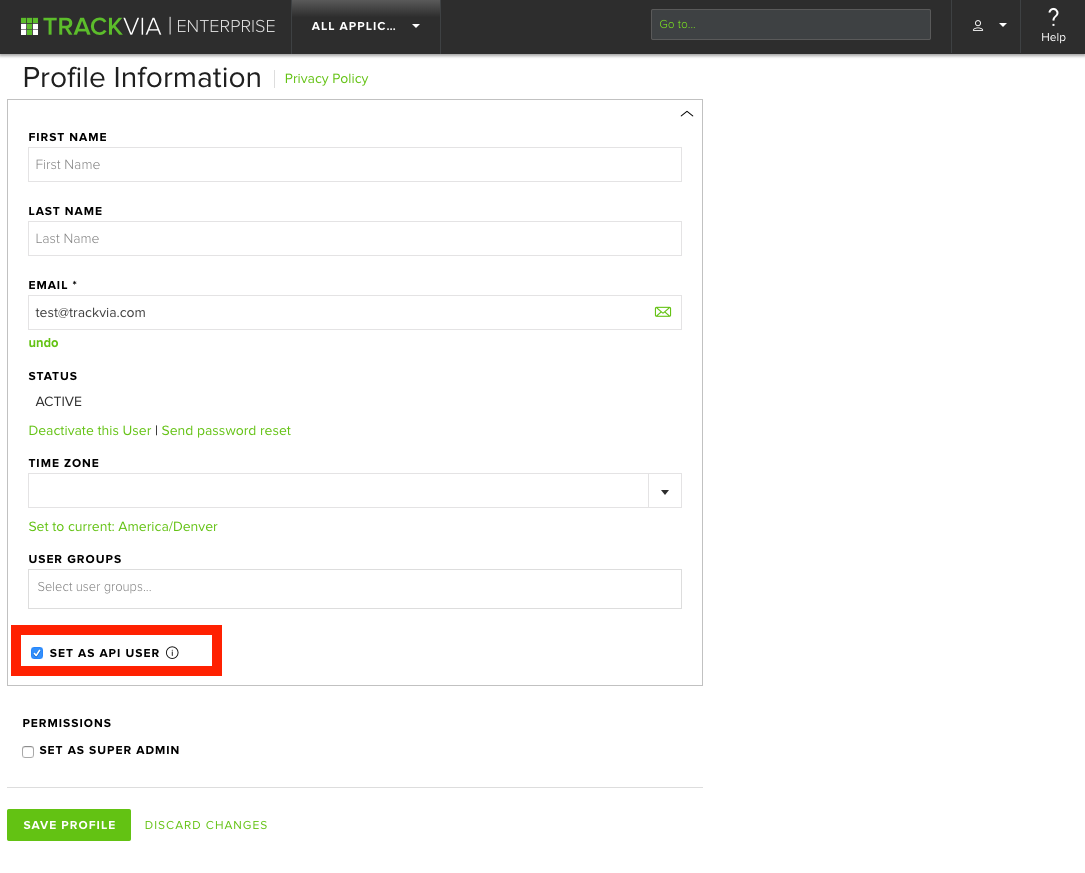The width and height of the screenshot is (1085, 873).
Task: Open the User Groups selector
Action: pyautogui.click(x=355, y=589)
